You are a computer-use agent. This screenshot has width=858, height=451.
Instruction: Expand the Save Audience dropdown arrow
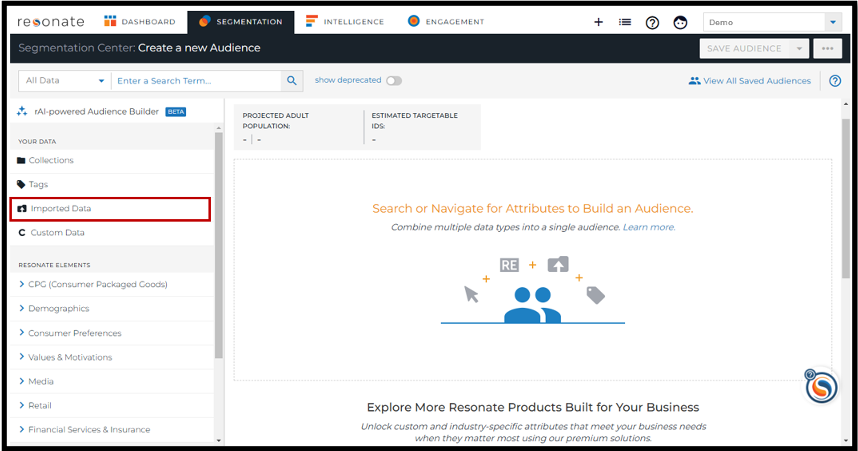799,49
